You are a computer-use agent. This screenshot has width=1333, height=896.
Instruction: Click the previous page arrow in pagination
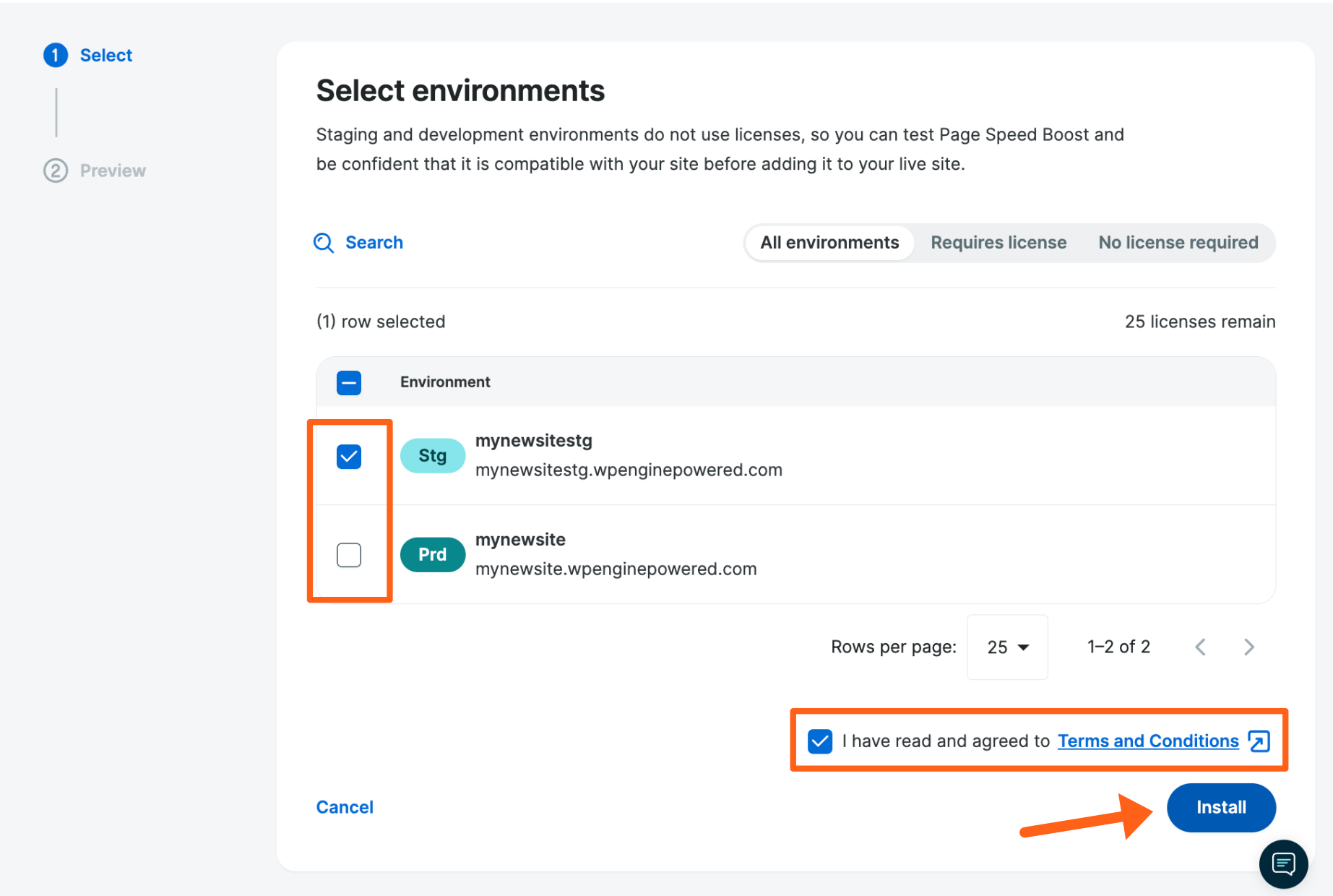click(1200, 647)
